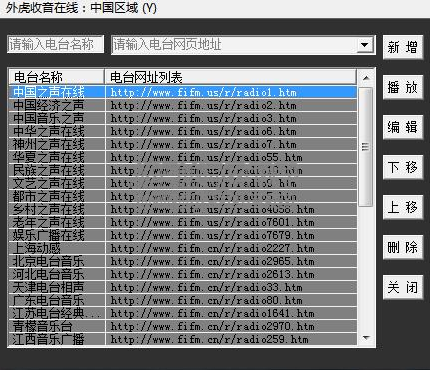Select the 中华之声在线 row
The width and height of the screenshot is (430, 373).
pyautogui.click(x=183, y=131)
